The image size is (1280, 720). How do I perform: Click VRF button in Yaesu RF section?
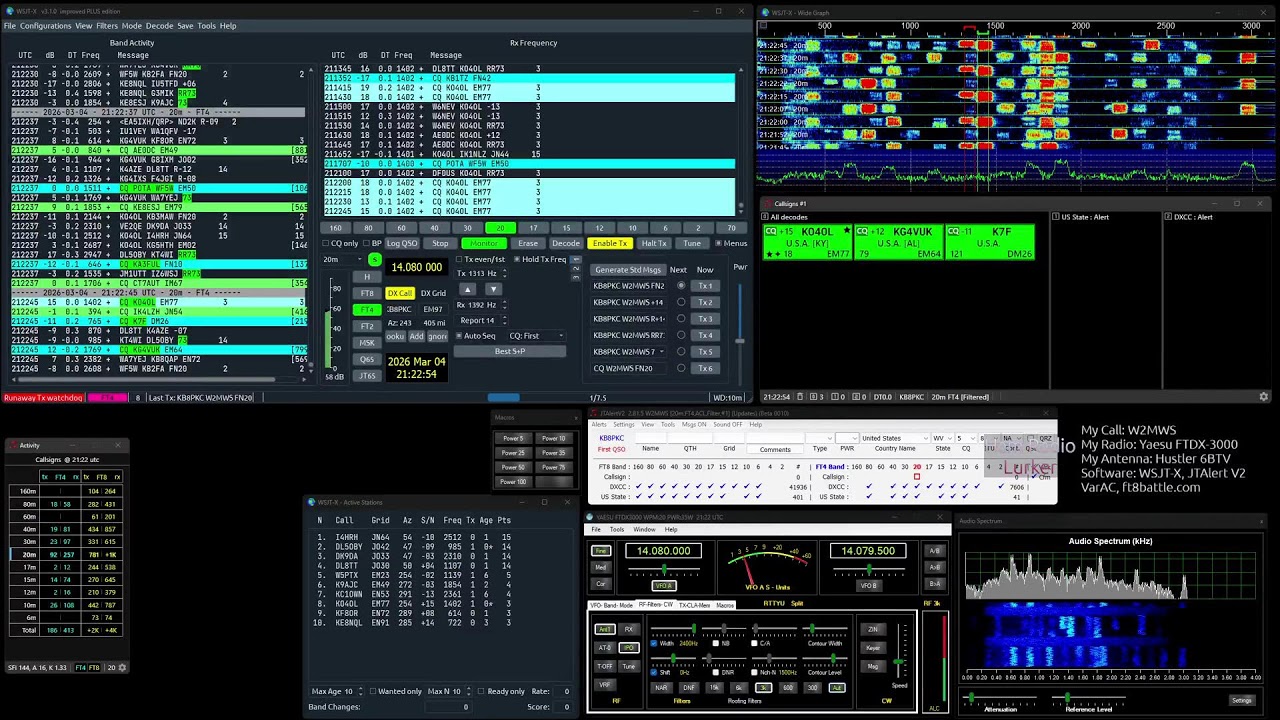(605, 685)
